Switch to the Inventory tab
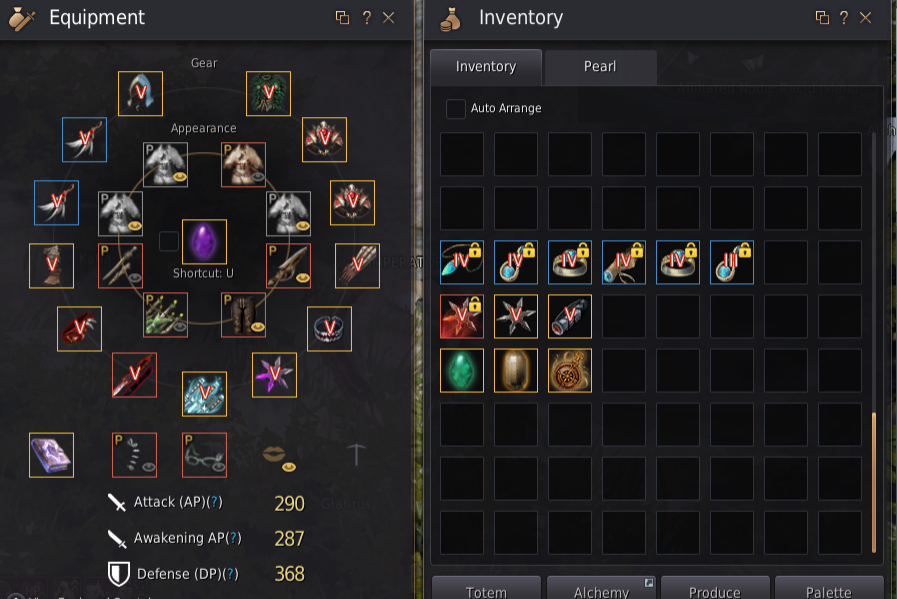Viewport: 897px width, 599px height. pos(486,67)
